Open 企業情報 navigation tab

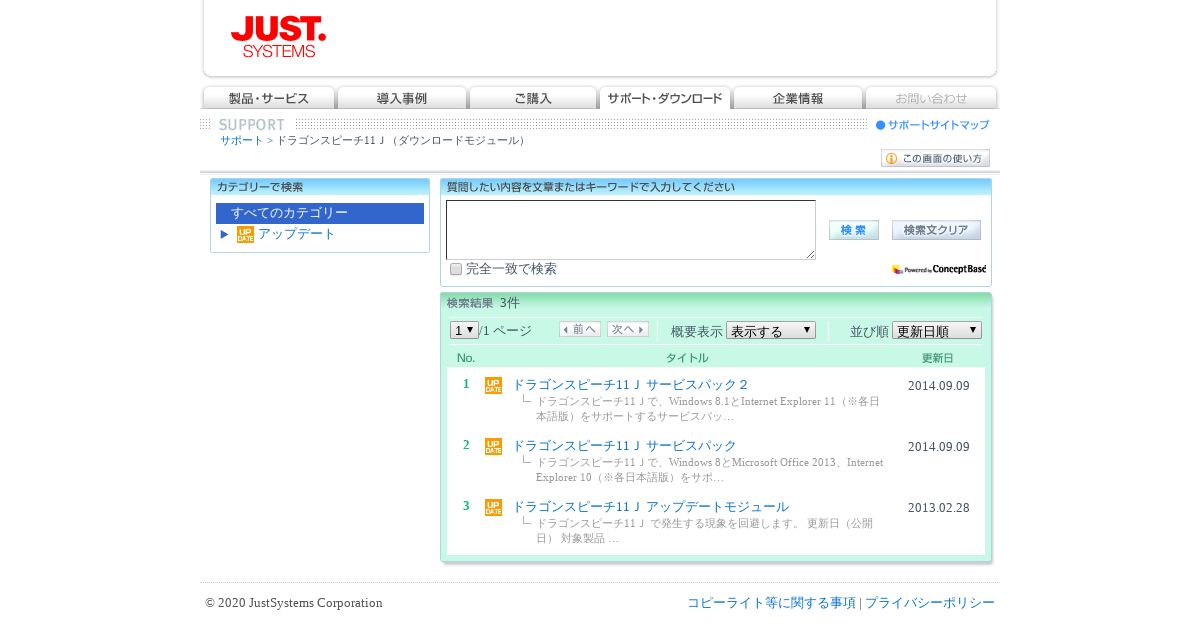(798, 98)
